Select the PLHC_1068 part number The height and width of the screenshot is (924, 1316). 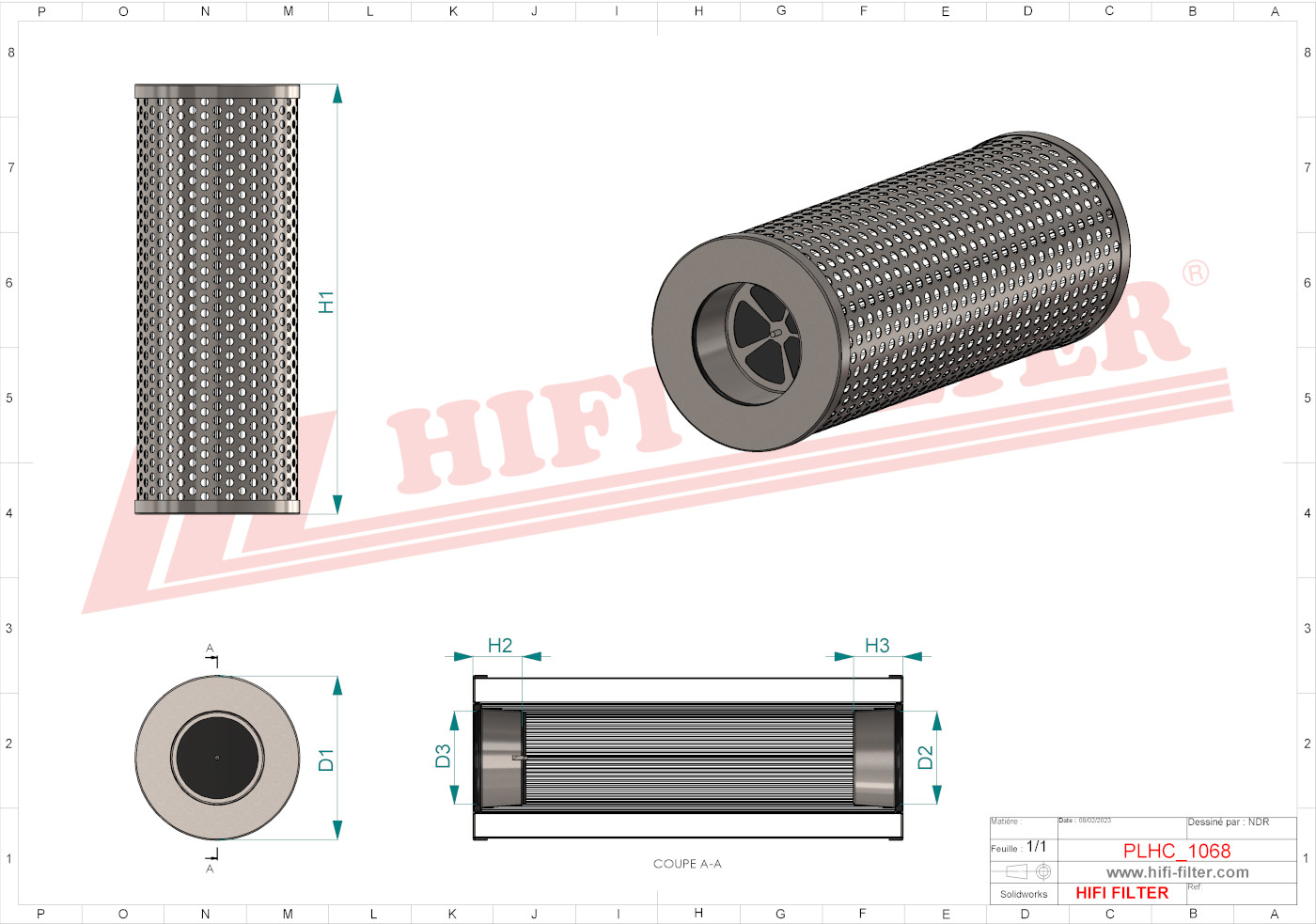coord(1176,851)
